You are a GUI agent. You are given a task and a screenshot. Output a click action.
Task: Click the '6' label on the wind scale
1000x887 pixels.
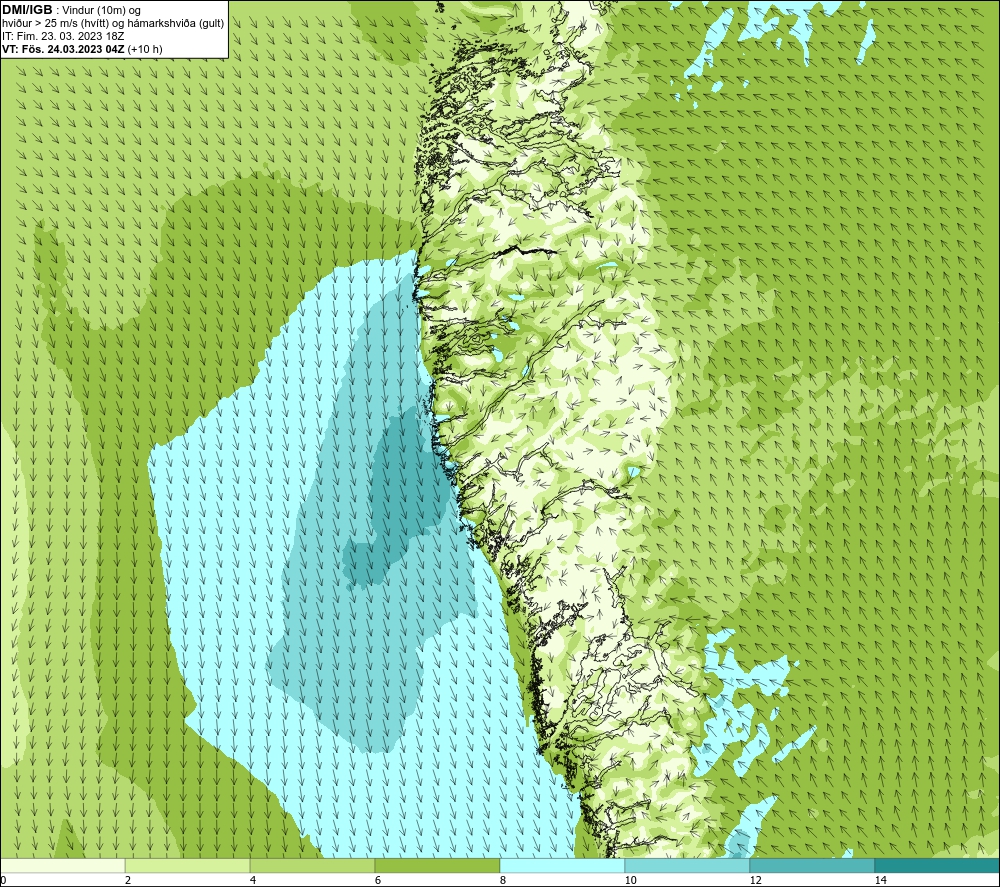(378, 881)
